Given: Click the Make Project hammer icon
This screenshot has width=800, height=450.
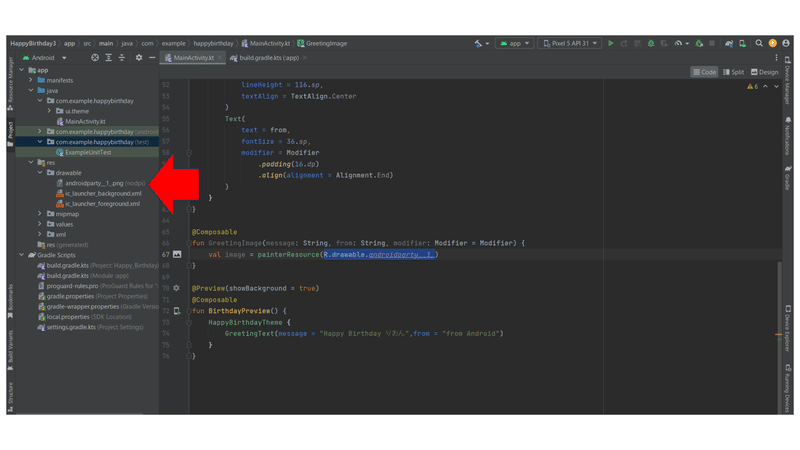Looking at the screenshot, I should 478,43.
